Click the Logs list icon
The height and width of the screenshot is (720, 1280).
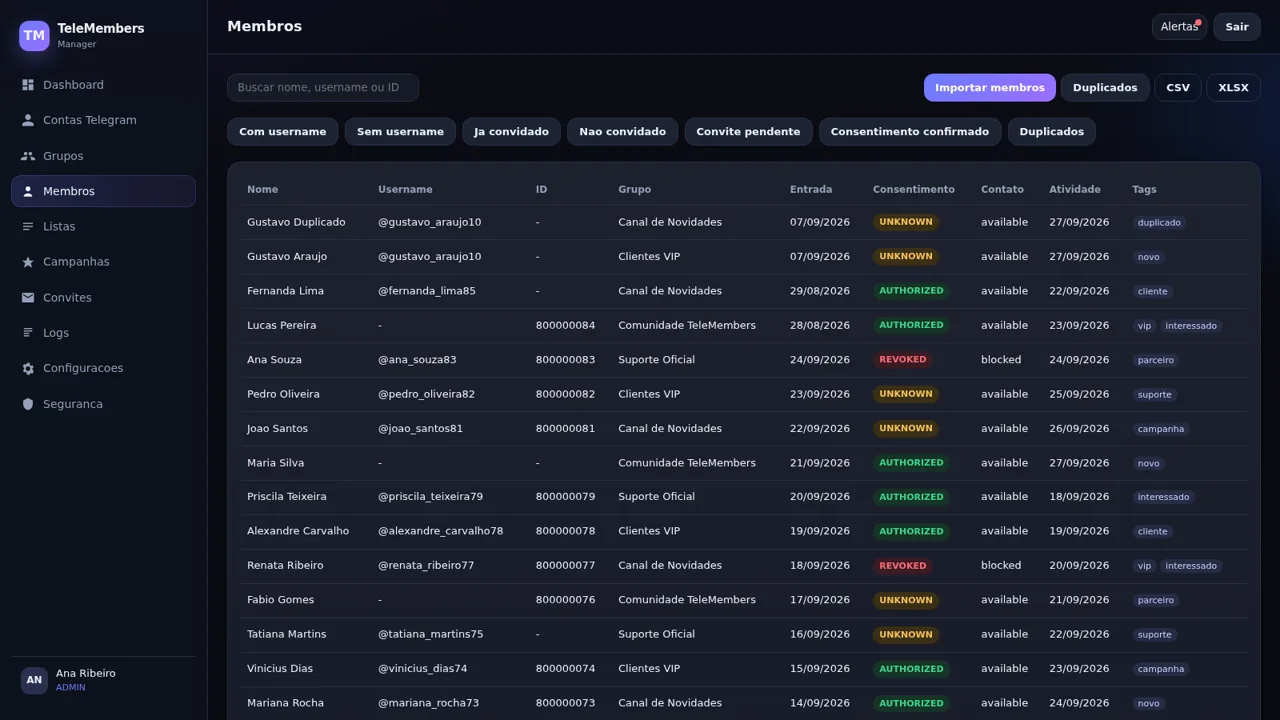pos(28,333)
